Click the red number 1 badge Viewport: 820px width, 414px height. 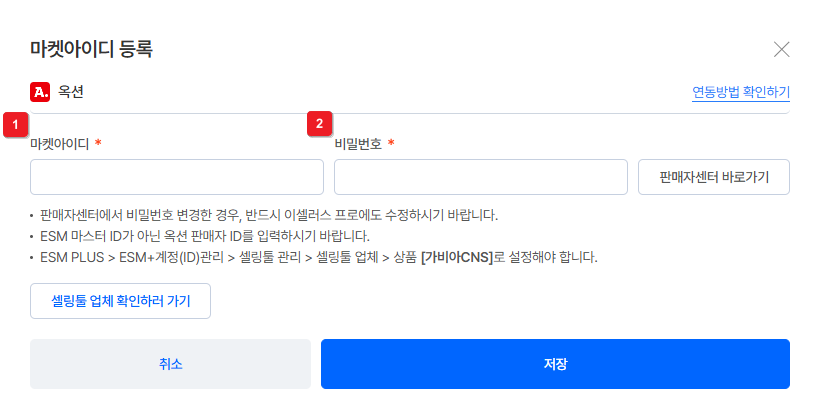[x=15, y=124]
